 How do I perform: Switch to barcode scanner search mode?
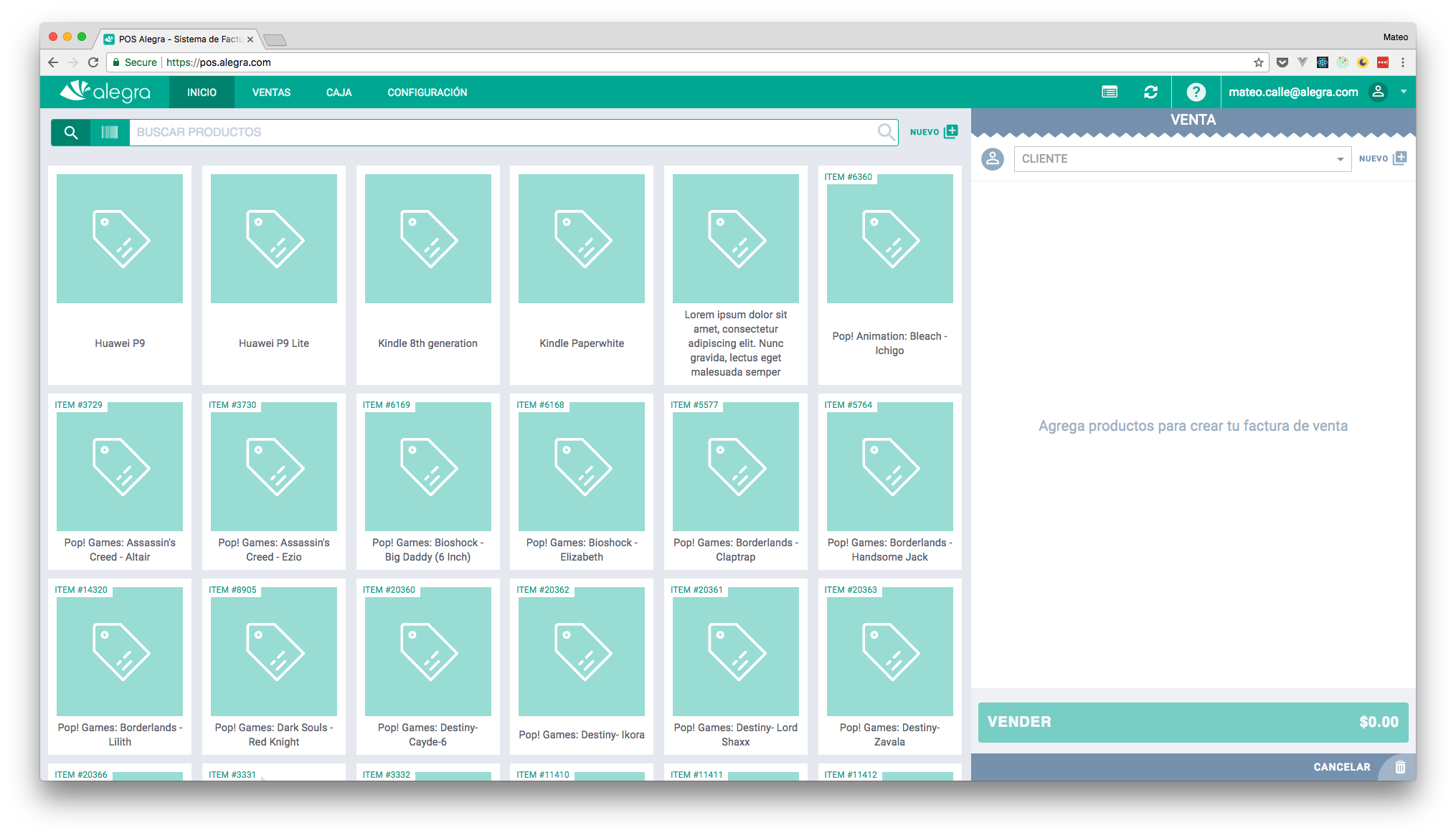click(110, 133)
